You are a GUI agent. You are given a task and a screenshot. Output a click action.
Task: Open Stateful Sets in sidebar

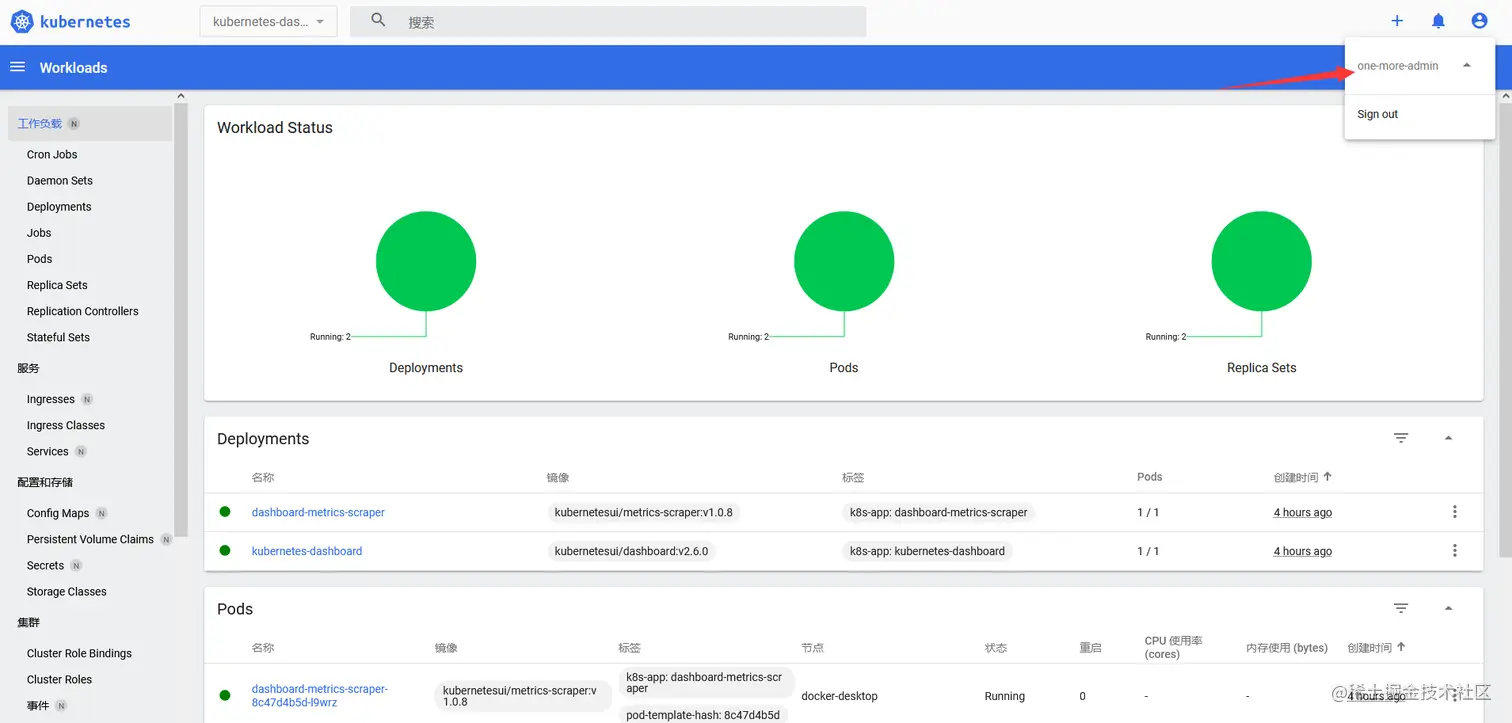tap(58, 337)
